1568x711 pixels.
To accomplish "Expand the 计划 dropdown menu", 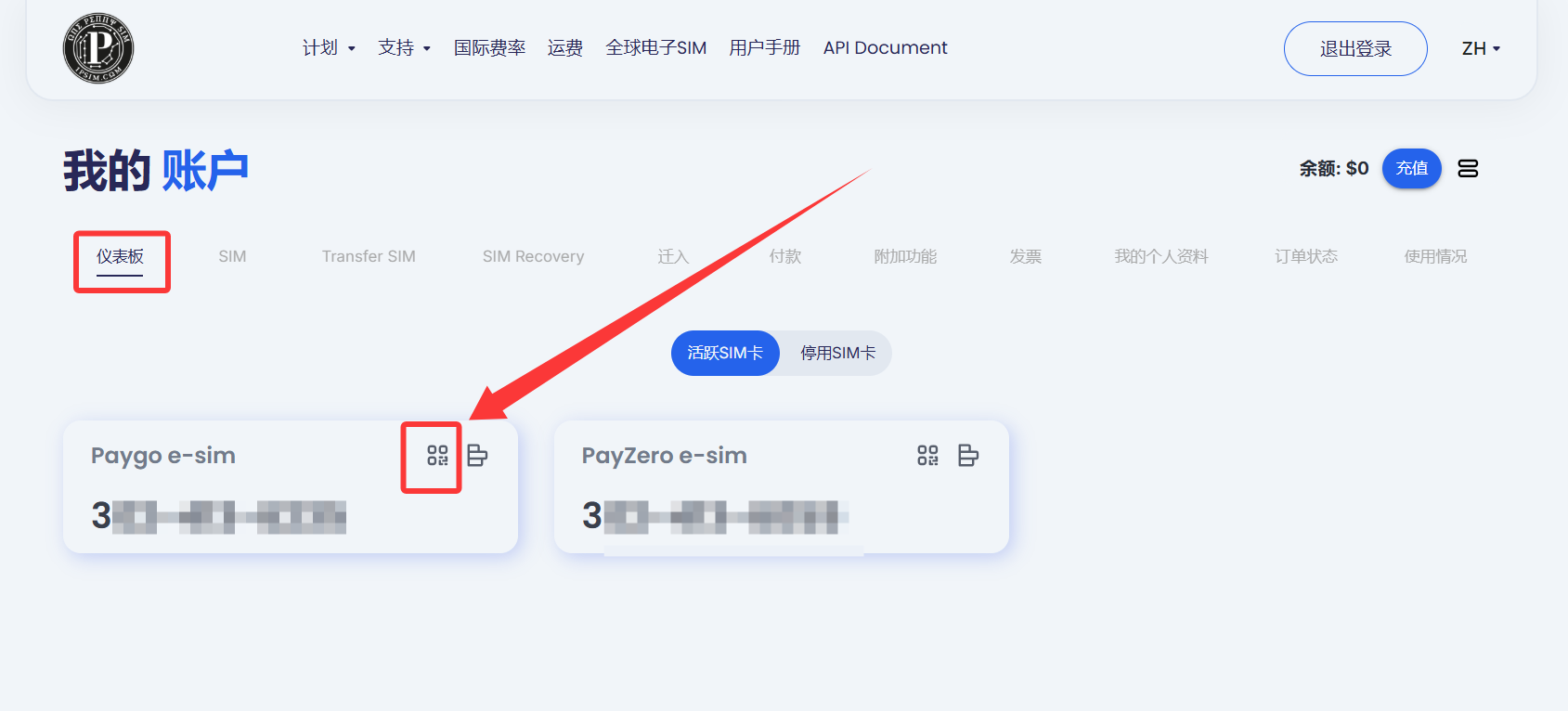I will [329, 48].
